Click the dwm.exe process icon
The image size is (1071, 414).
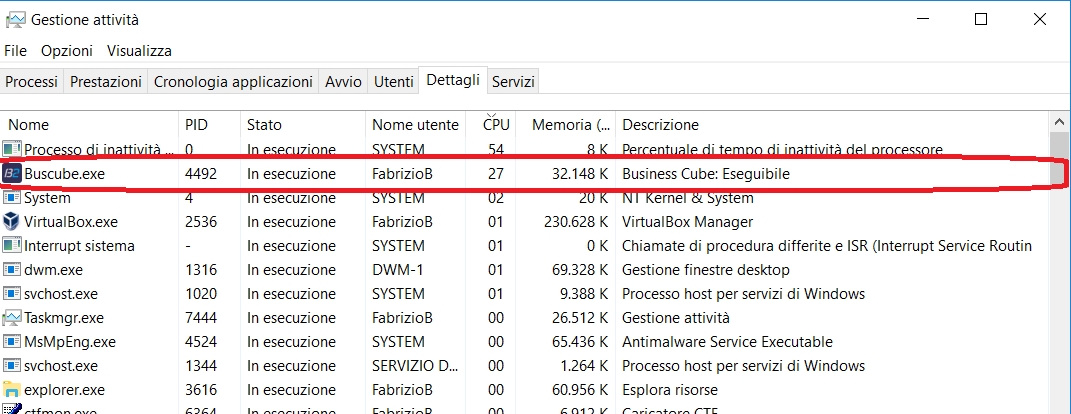pos(13,270)
